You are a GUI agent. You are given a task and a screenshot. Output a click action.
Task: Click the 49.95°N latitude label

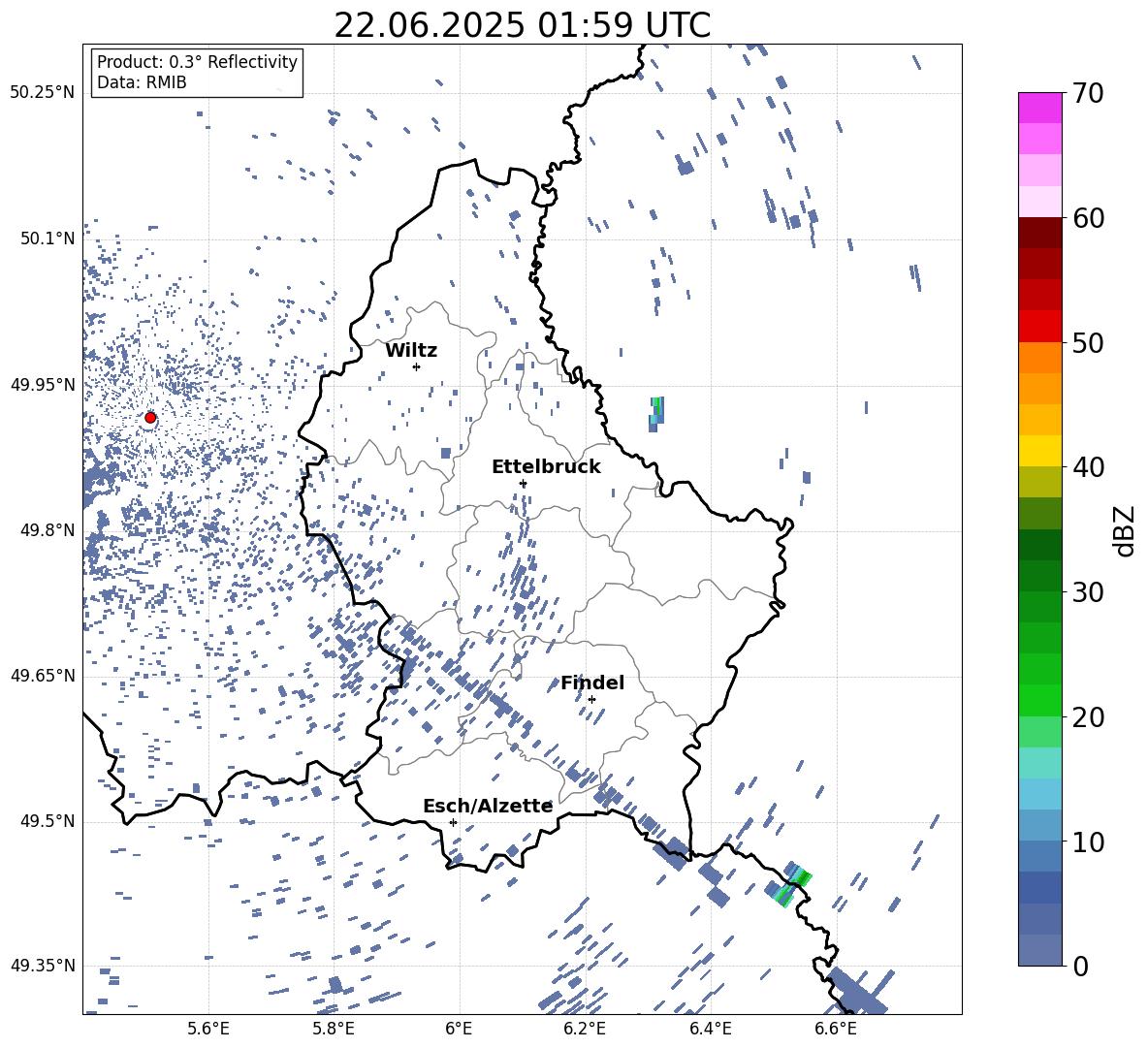point(43,385)
